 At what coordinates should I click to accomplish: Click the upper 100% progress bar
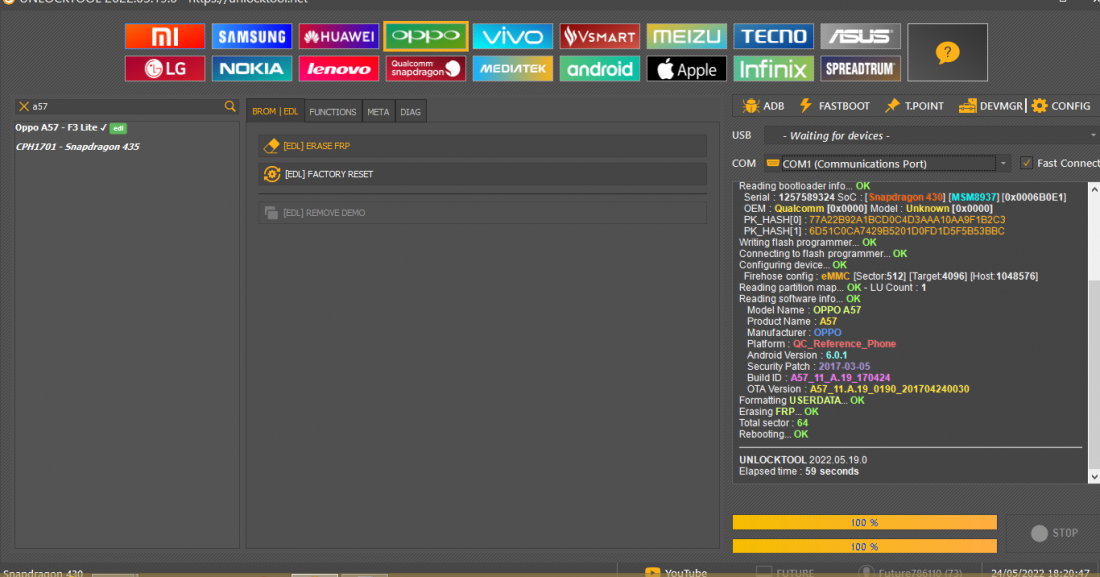pos(864,522)
